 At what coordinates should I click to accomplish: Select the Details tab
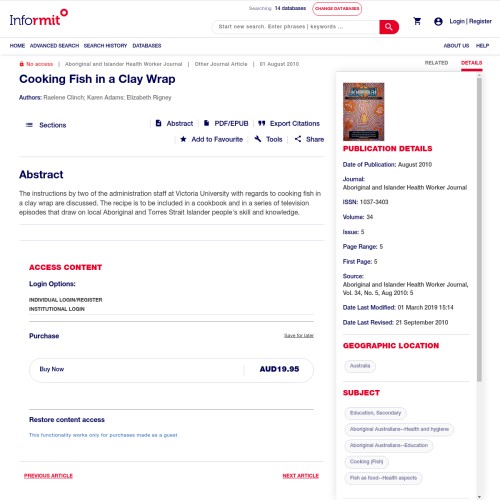471,63
